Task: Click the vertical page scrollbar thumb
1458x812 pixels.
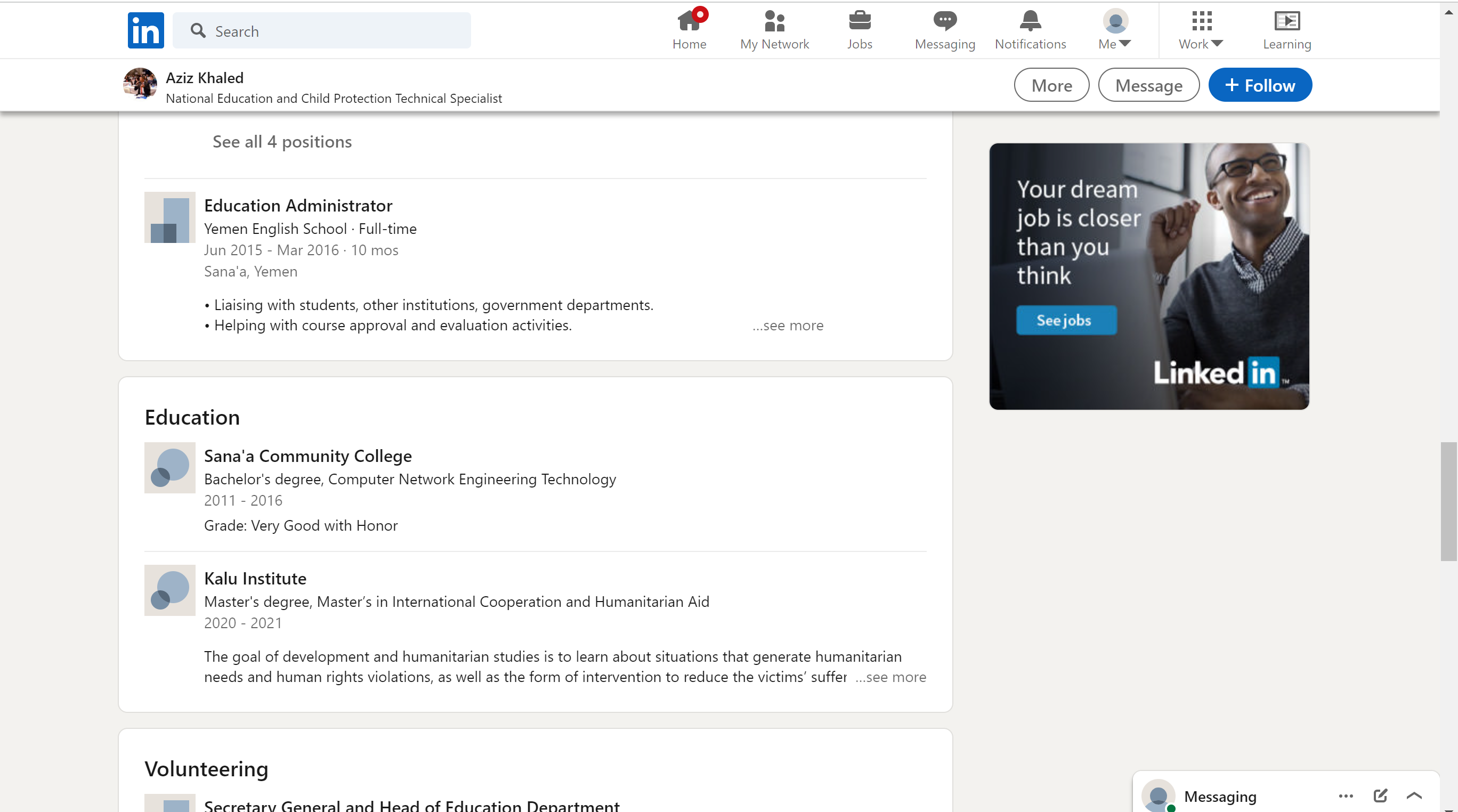Action: pyautogui.click(x=1448, y=501)
